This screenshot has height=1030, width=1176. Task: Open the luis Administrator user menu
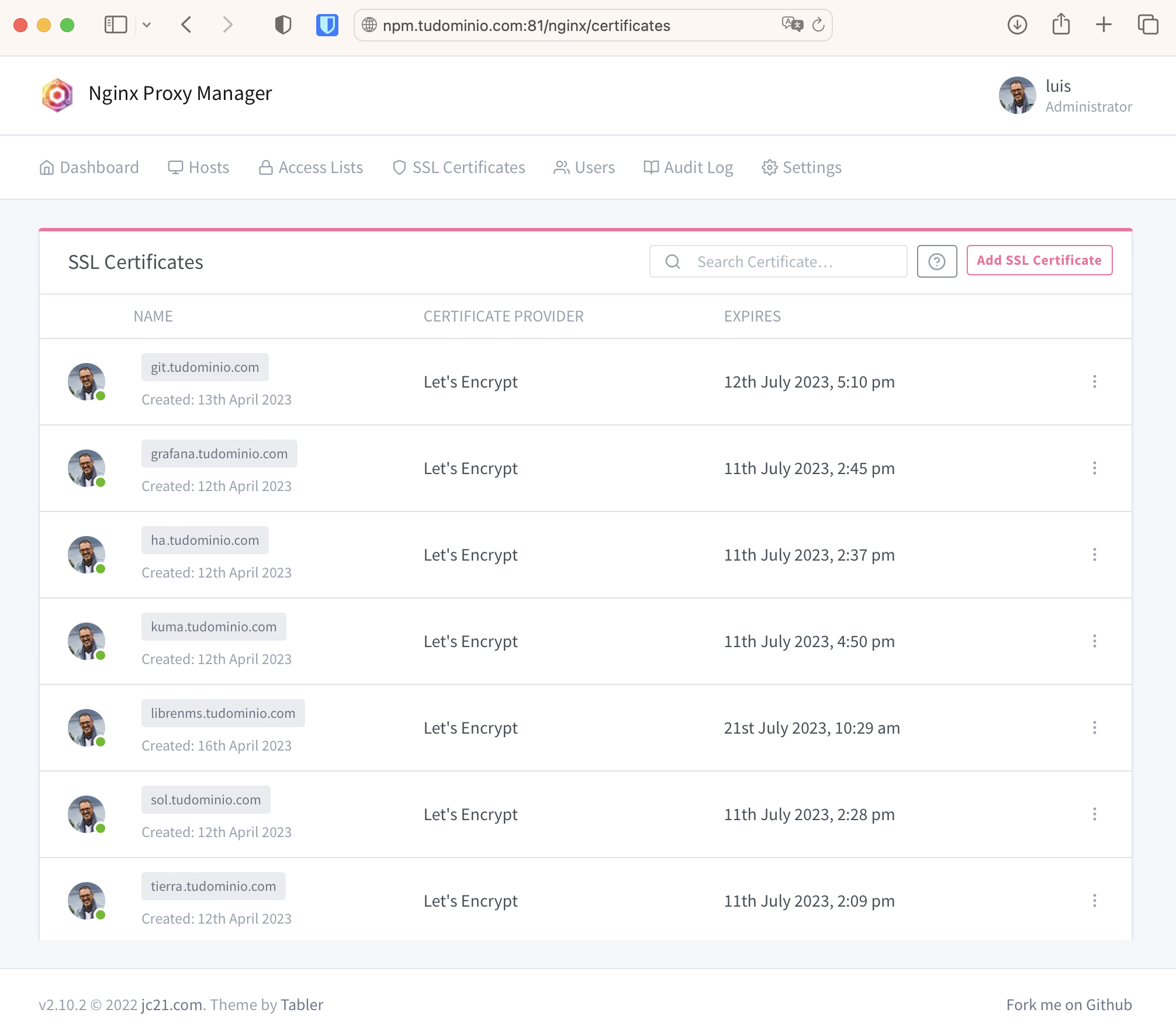1066,95
